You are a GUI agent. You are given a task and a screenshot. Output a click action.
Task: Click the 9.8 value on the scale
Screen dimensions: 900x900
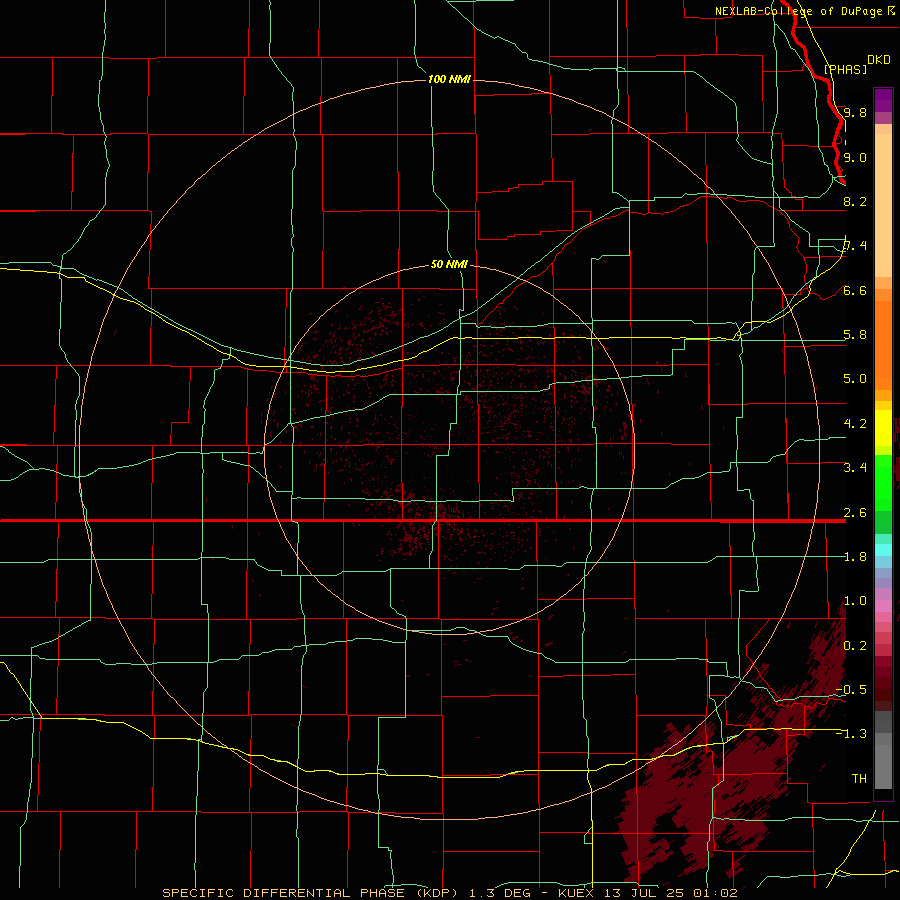click(x=855, y=112)
